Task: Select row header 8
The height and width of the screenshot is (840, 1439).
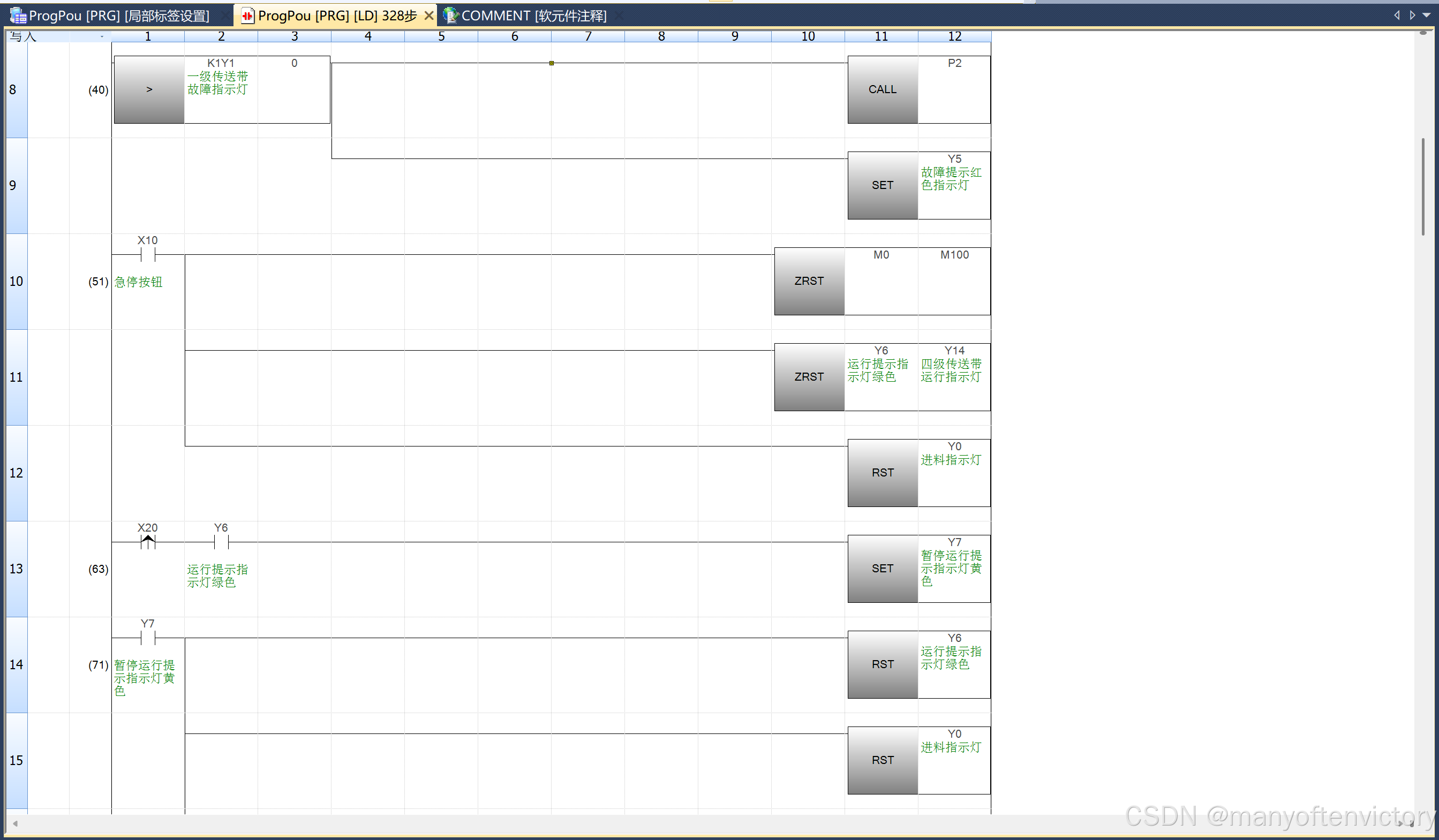Action: (x=17, y=89)
